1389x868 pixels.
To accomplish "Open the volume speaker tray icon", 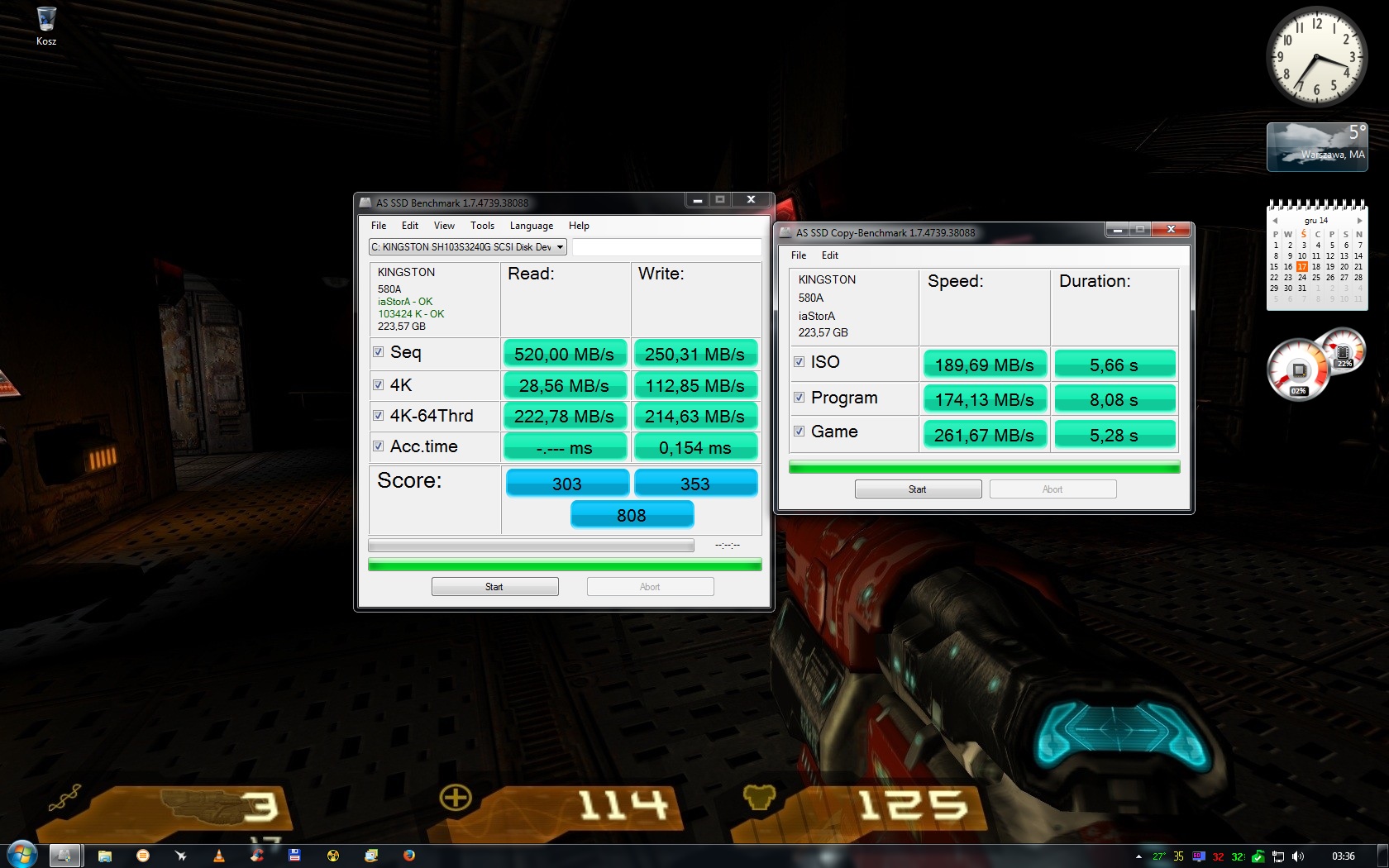I will click(x=1298, y=856).
